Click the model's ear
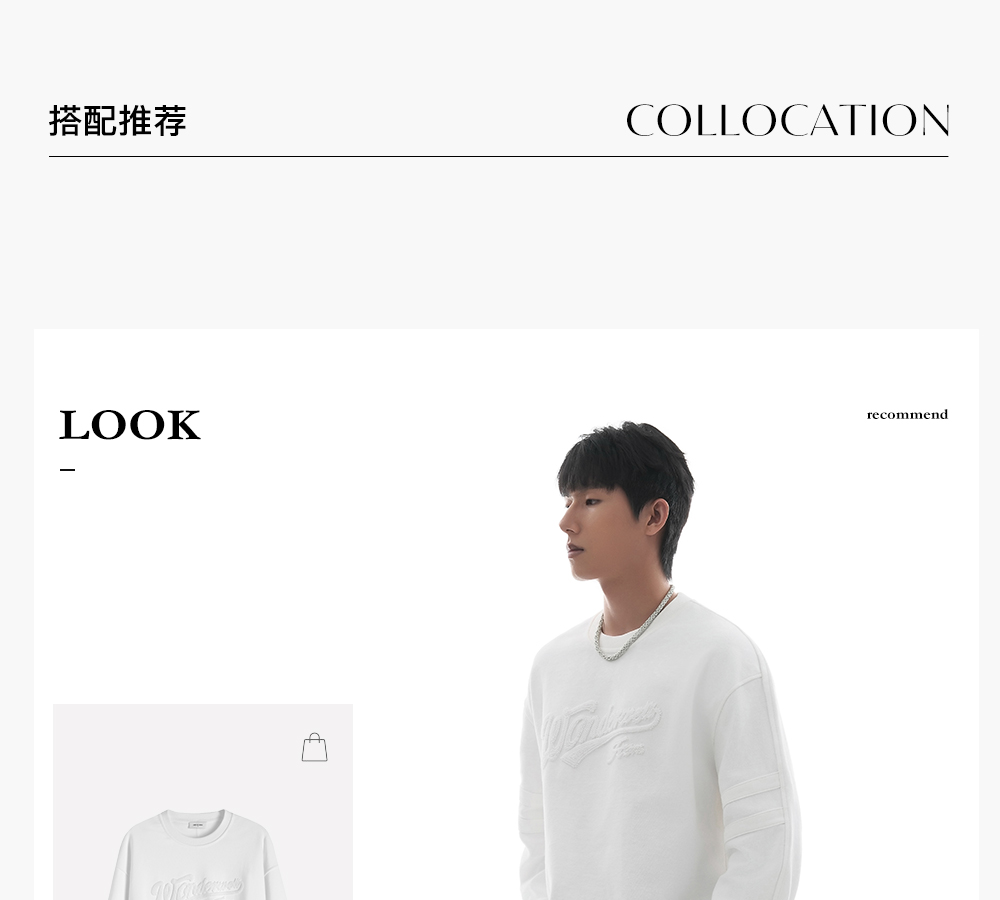This screenshot has height=900, width=1000. tap(657, 518)
